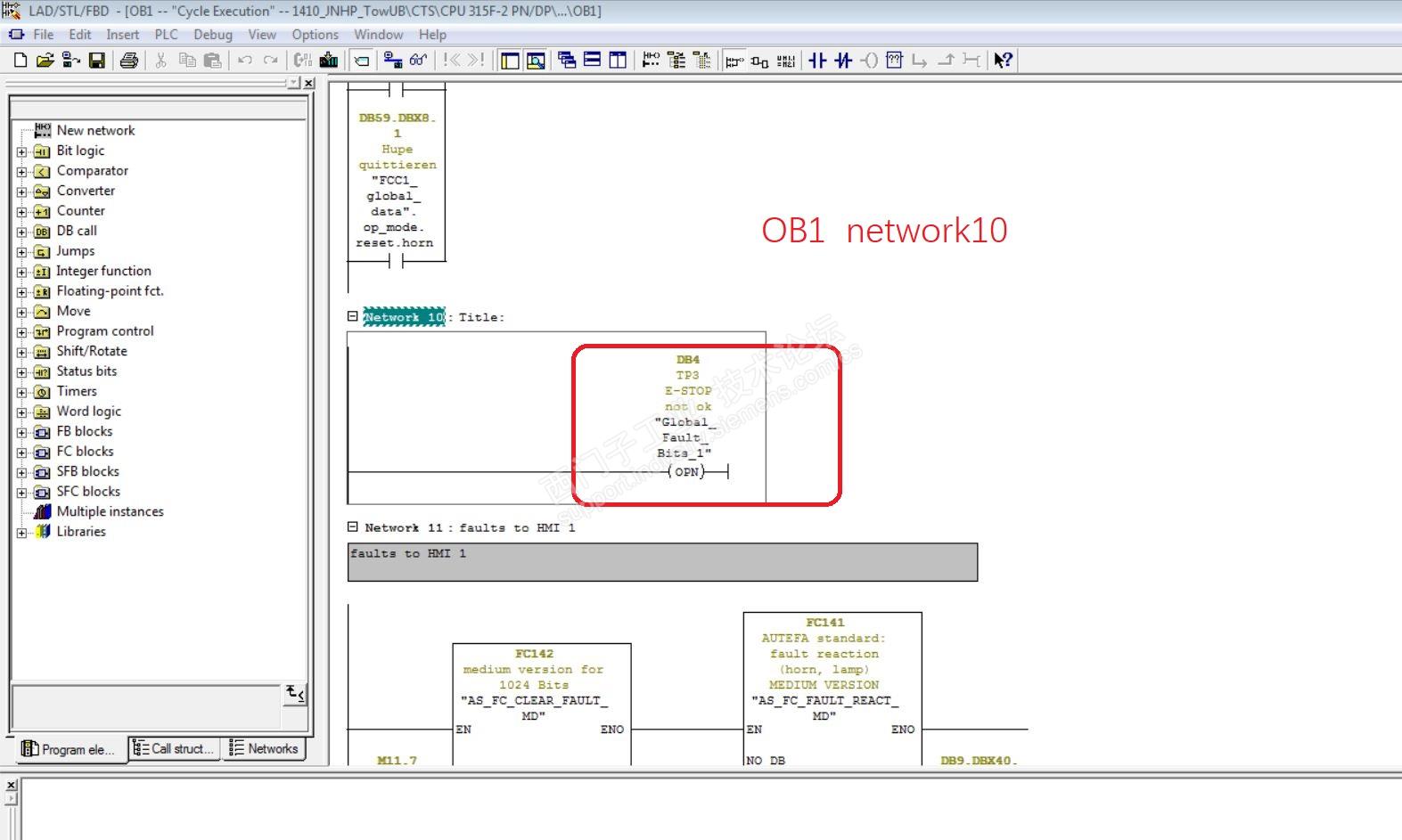Image resolution: width=1402 pixels, height=840 pixels.
Task: Activate the context help pointer icon
Action: 1004,61
